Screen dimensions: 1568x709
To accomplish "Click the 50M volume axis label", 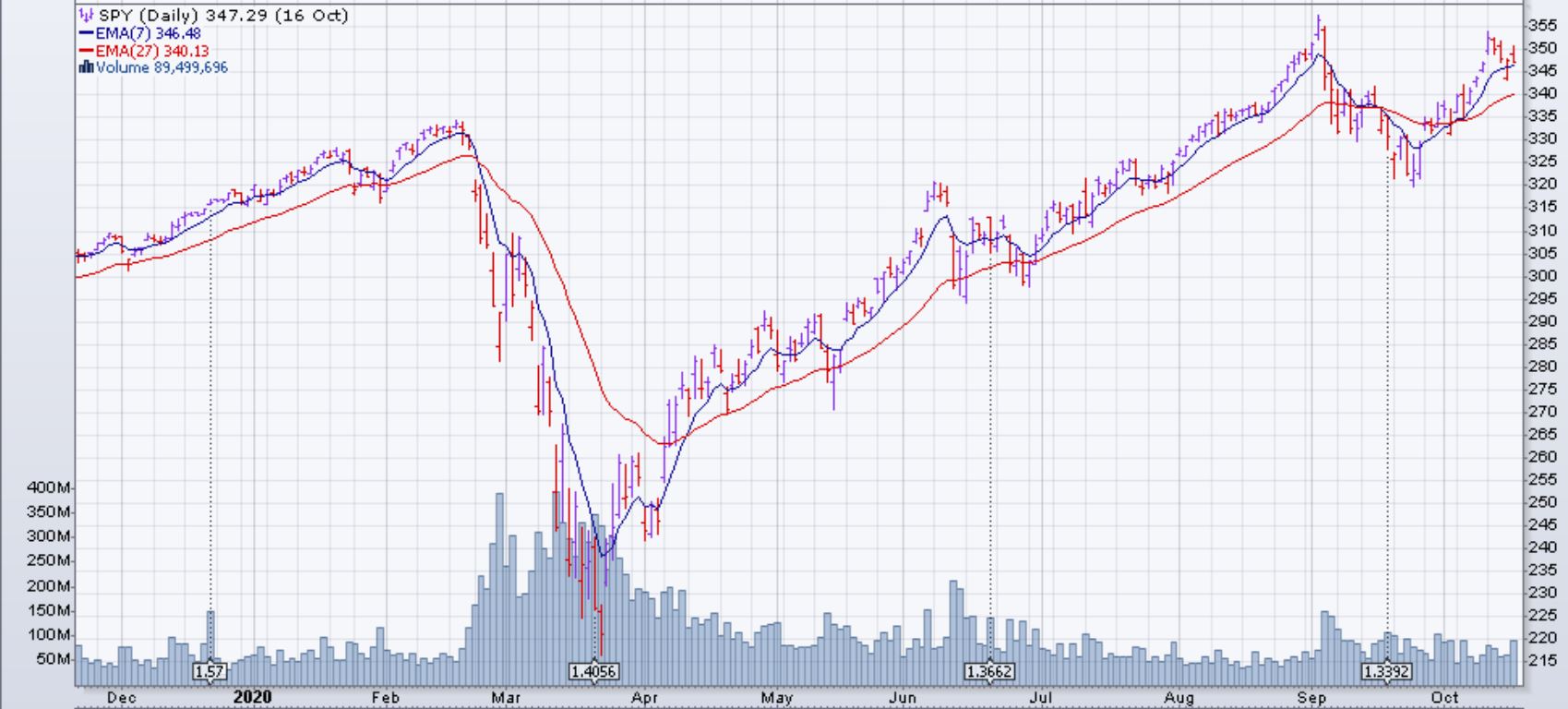I will [55, 660].
